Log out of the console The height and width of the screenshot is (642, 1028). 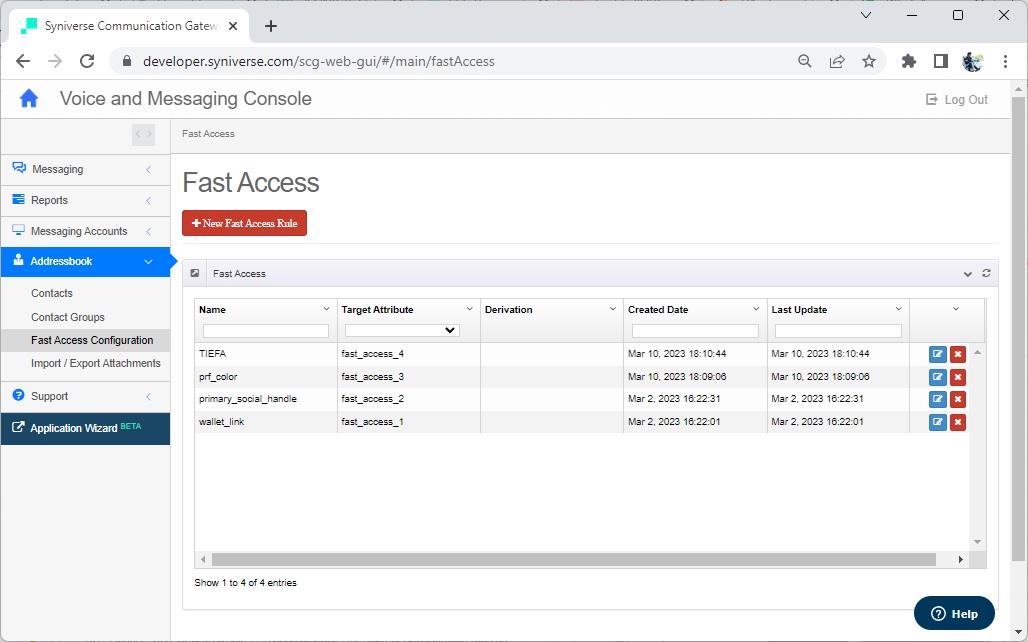click(957, 100)
